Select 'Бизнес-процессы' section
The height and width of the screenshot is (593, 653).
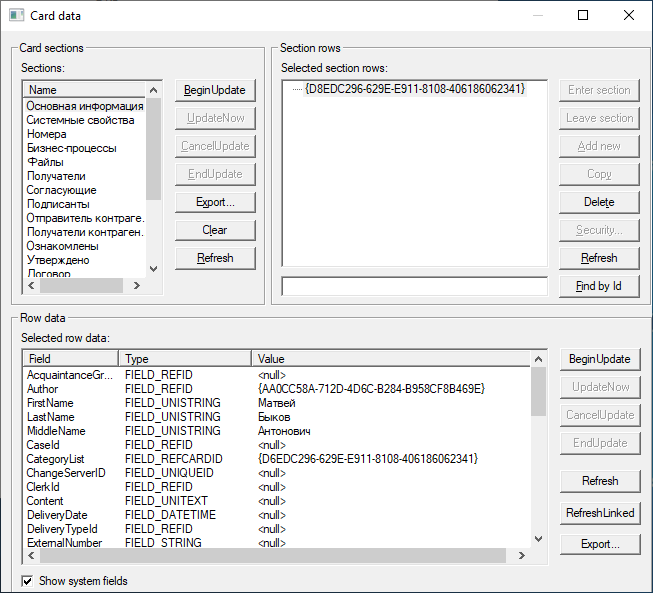point(71,148)
